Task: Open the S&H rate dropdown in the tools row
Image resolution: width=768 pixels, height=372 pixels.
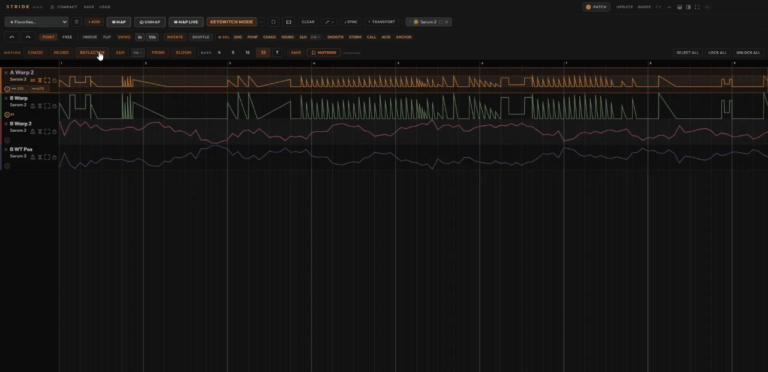Action: 315,37
